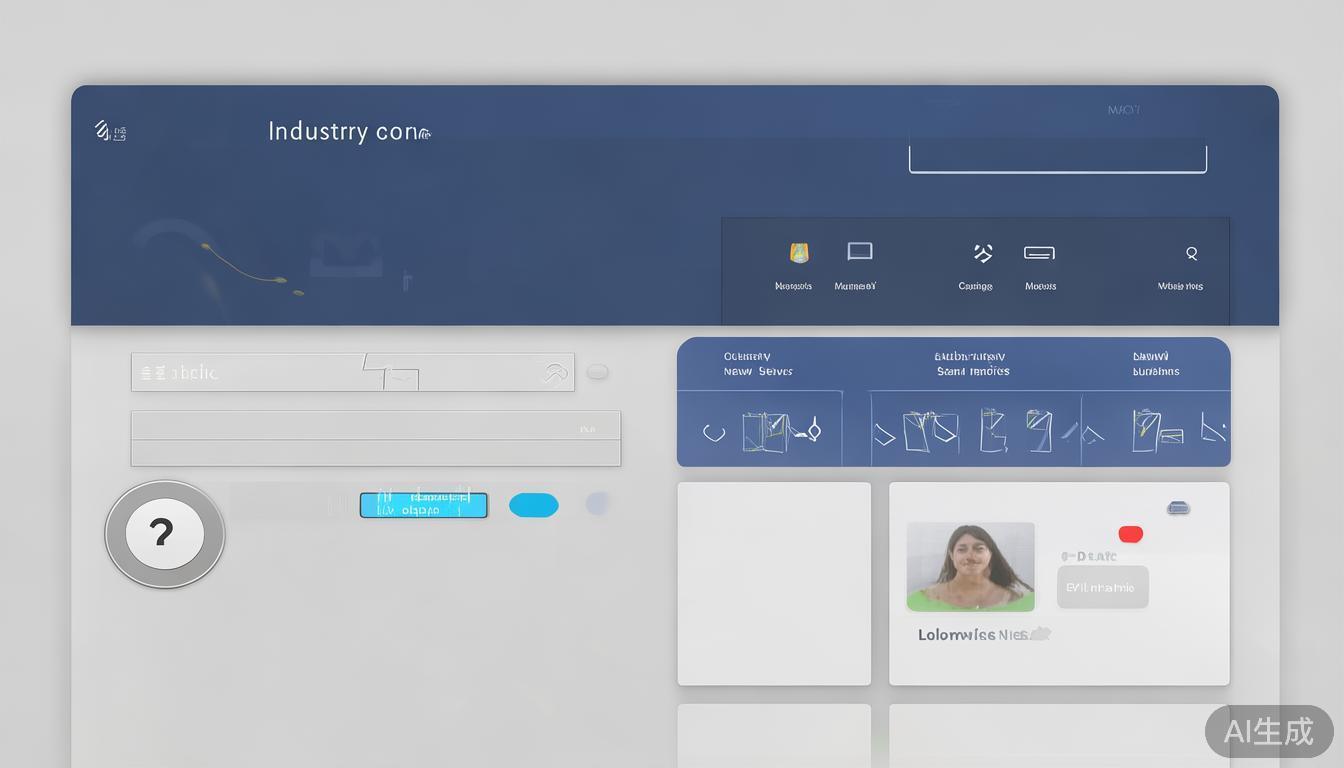Click the swirl icon in first gray bar
Viewport: 1344px width, 768px height.
(555, 373)
